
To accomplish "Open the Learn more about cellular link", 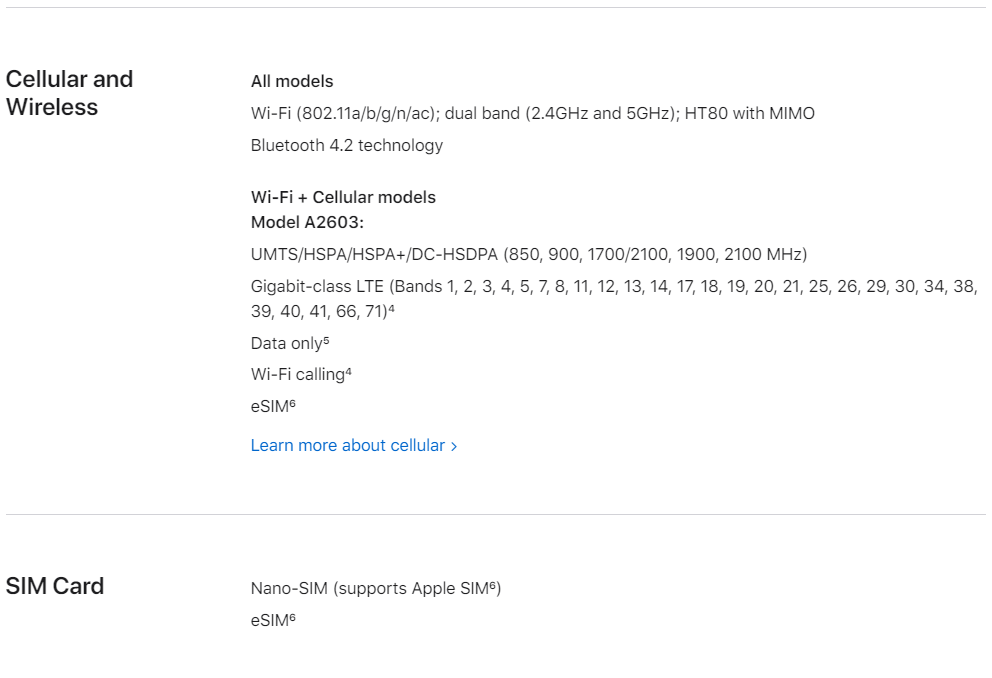I will [354, 445].
